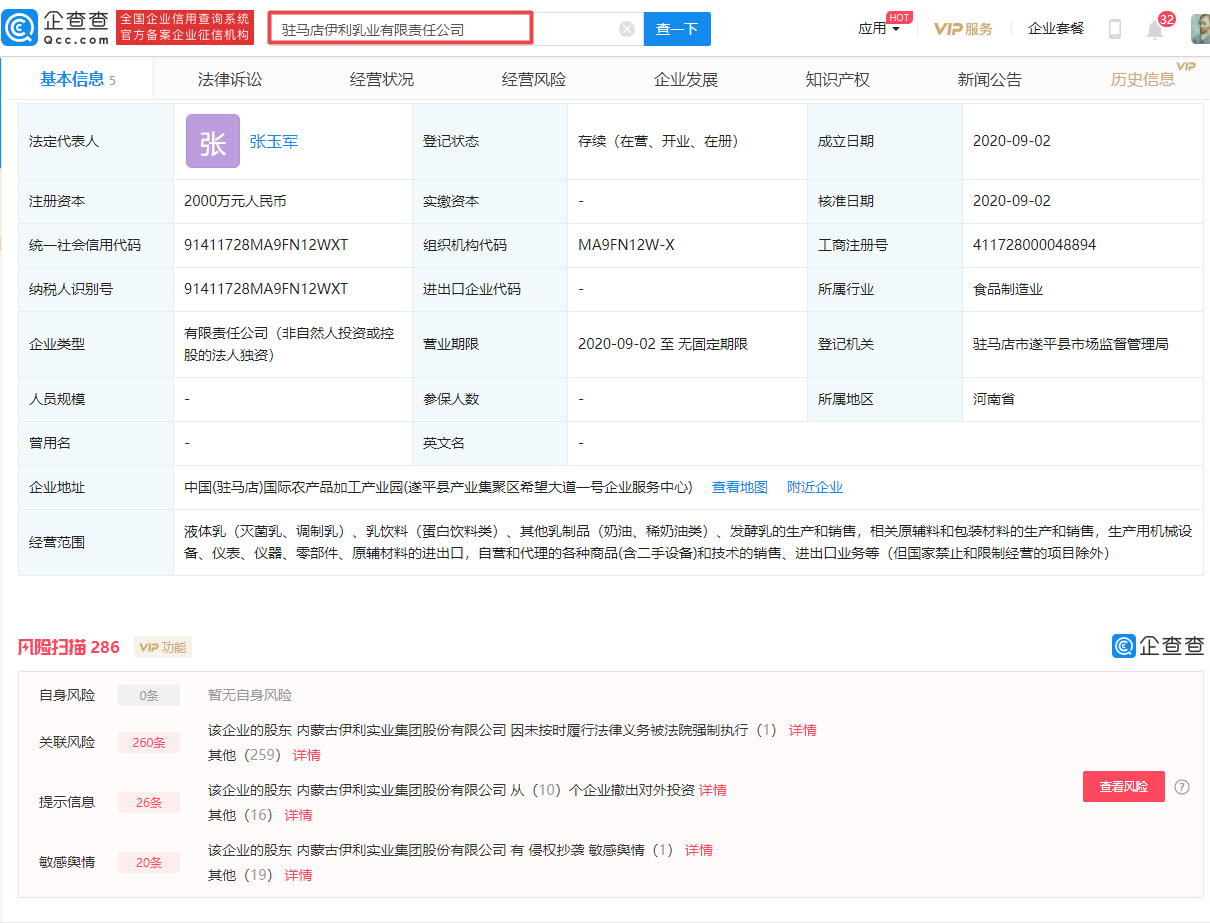The height and width of the screenshot is (923, 1210).
Task: Open the mobile phone app icon
Action: point(1115,29)
